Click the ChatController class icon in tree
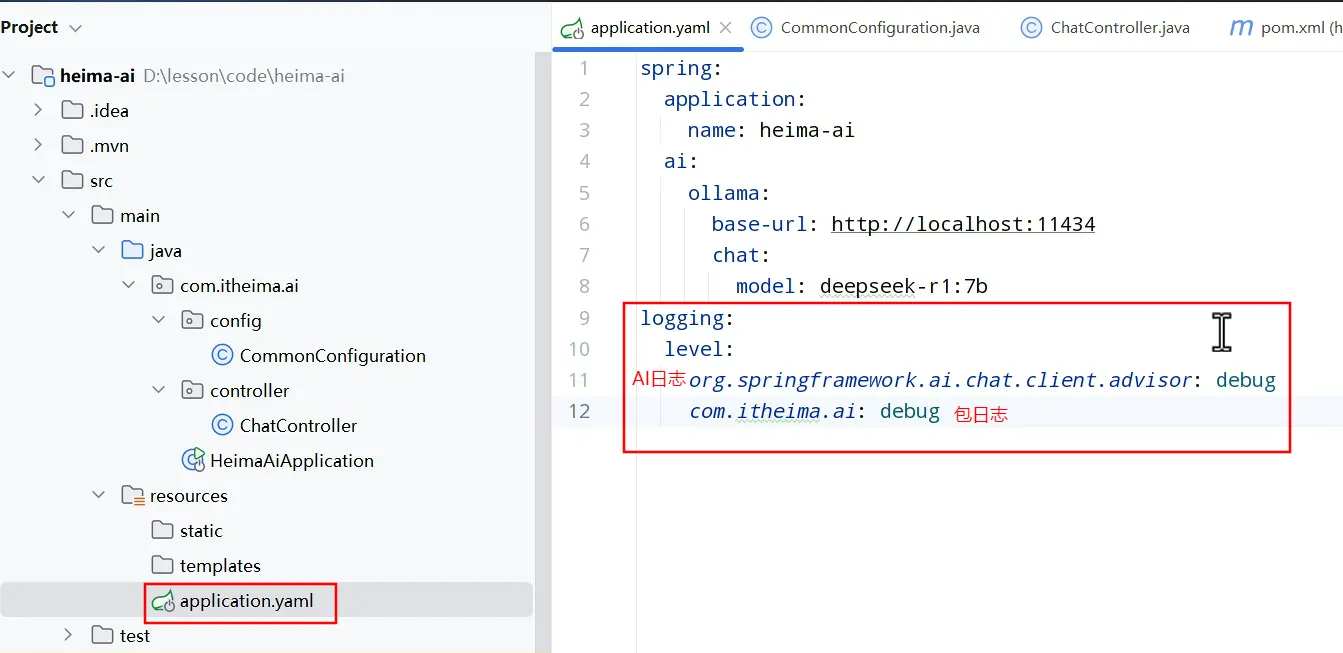The width and height of the screenshot is (1343, 653). click(x=223, y=425)
